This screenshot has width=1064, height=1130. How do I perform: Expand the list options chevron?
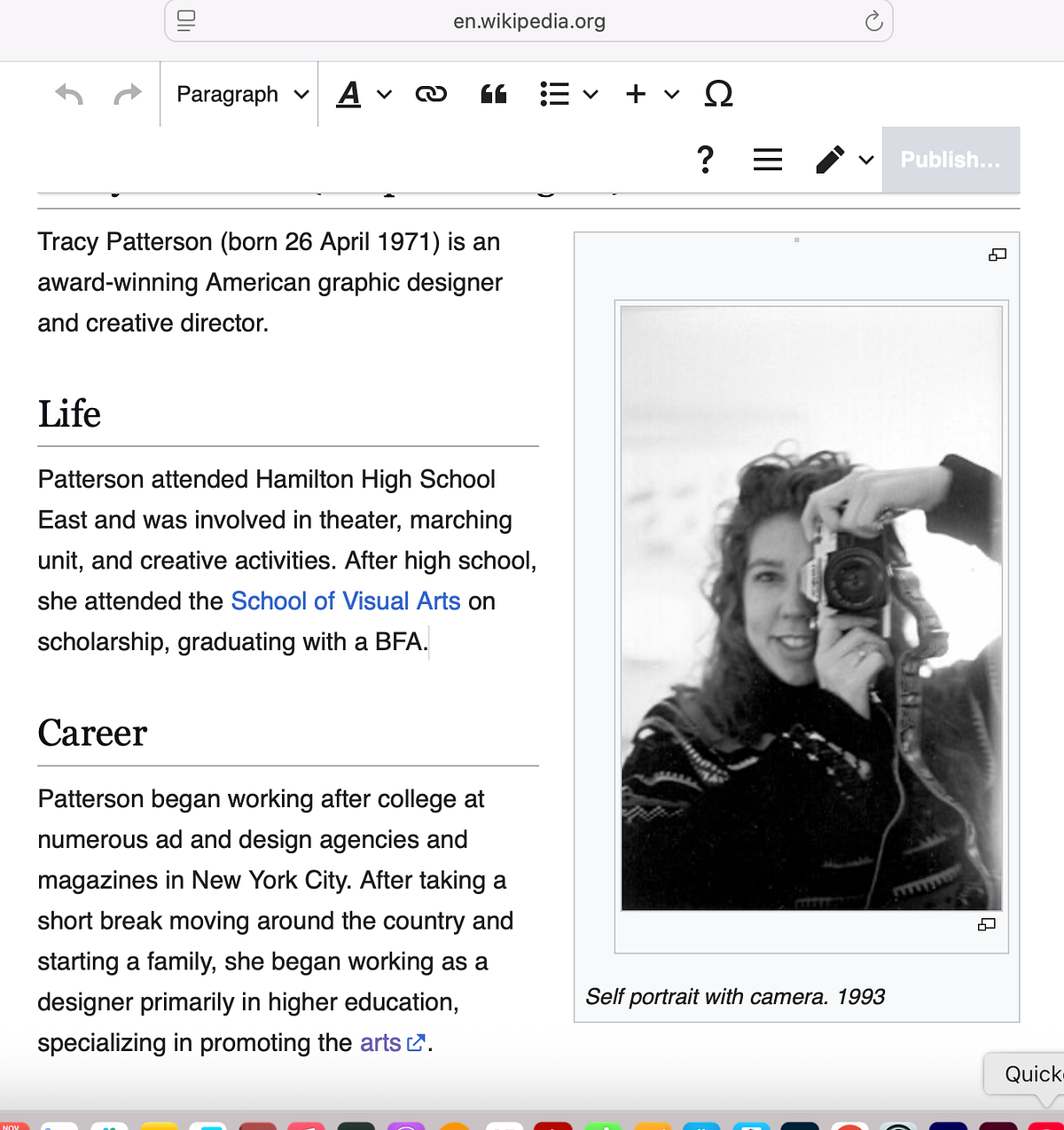(591, 94)
